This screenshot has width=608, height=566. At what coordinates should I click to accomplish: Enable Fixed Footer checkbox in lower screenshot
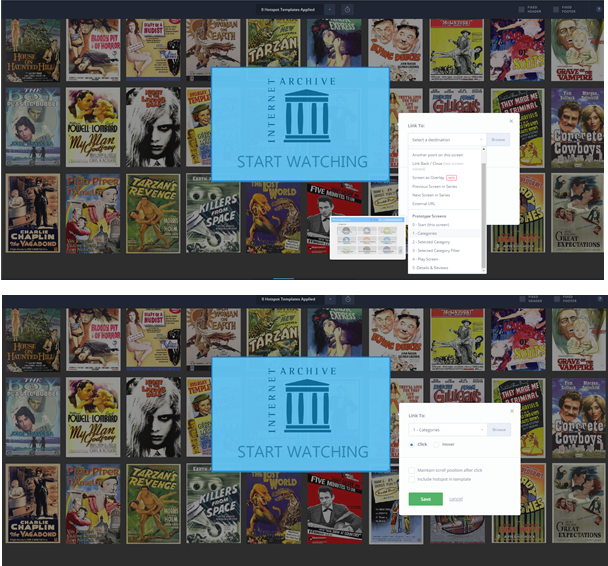557,299
